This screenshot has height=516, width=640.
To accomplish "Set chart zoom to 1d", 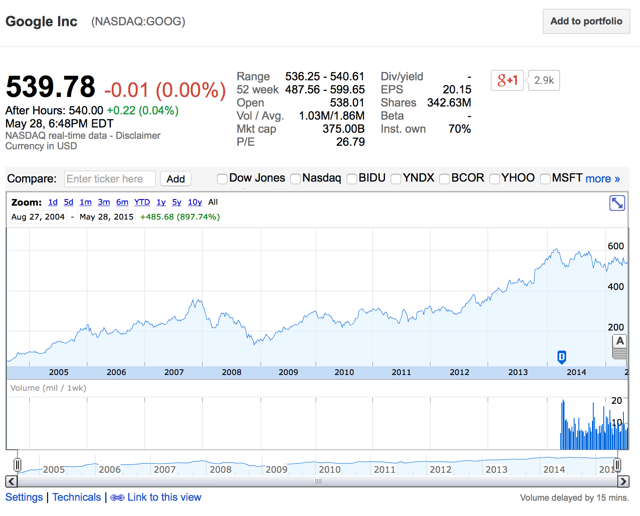I will point(53,202).
